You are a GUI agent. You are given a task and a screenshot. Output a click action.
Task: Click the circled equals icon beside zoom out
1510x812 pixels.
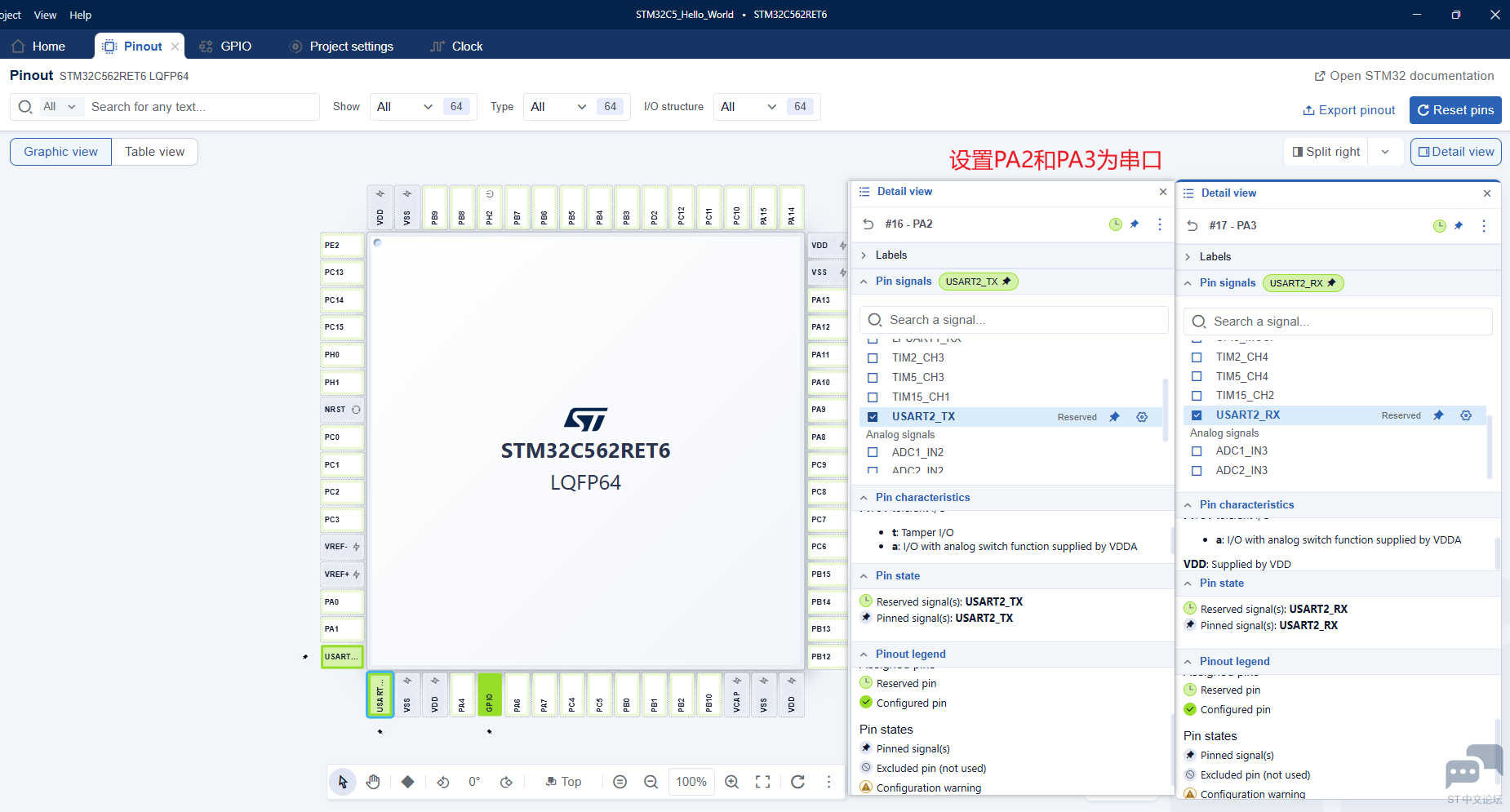[x=620, y=782]
